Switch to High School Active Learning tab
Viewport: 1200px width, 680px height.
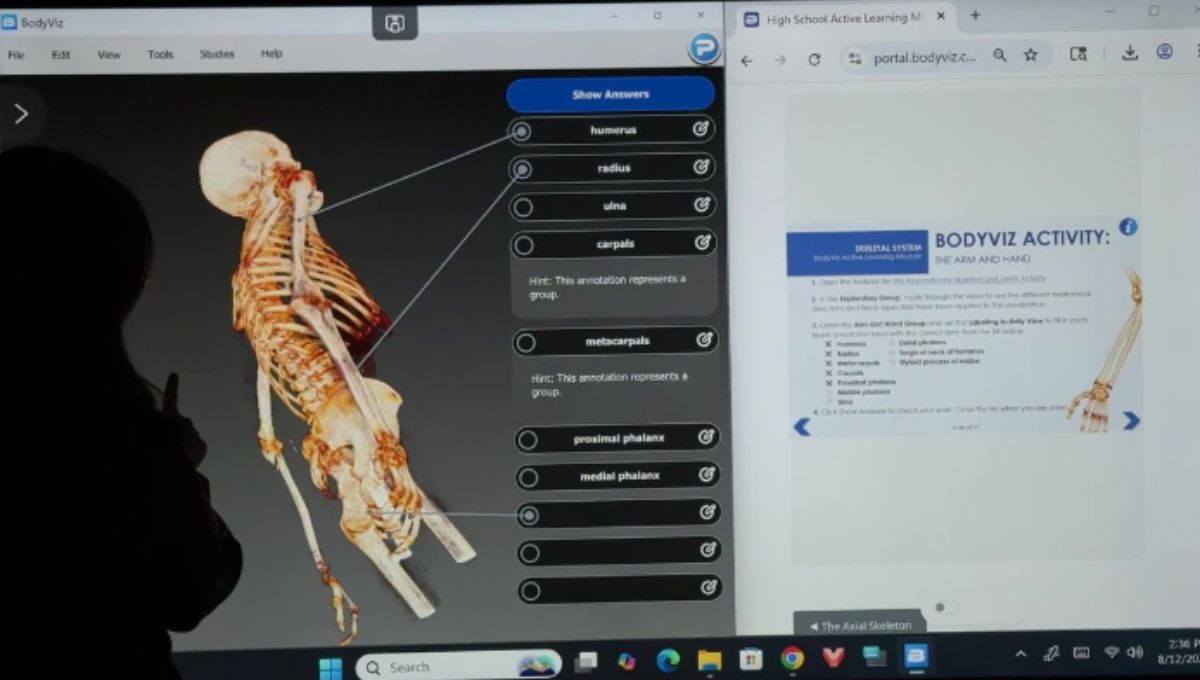842,19
